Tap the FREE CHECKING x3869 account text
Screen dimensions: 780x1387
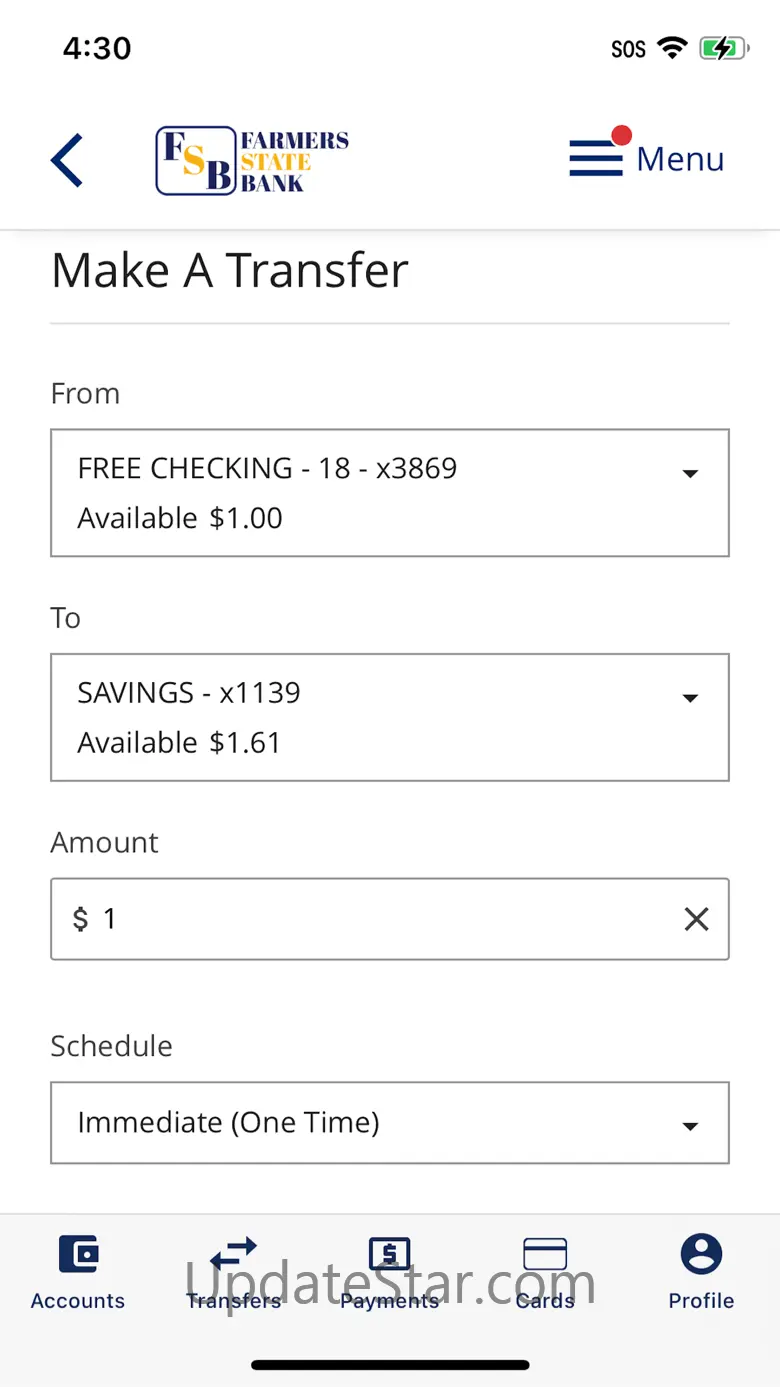pyautogui.click(x=267, y=468)
